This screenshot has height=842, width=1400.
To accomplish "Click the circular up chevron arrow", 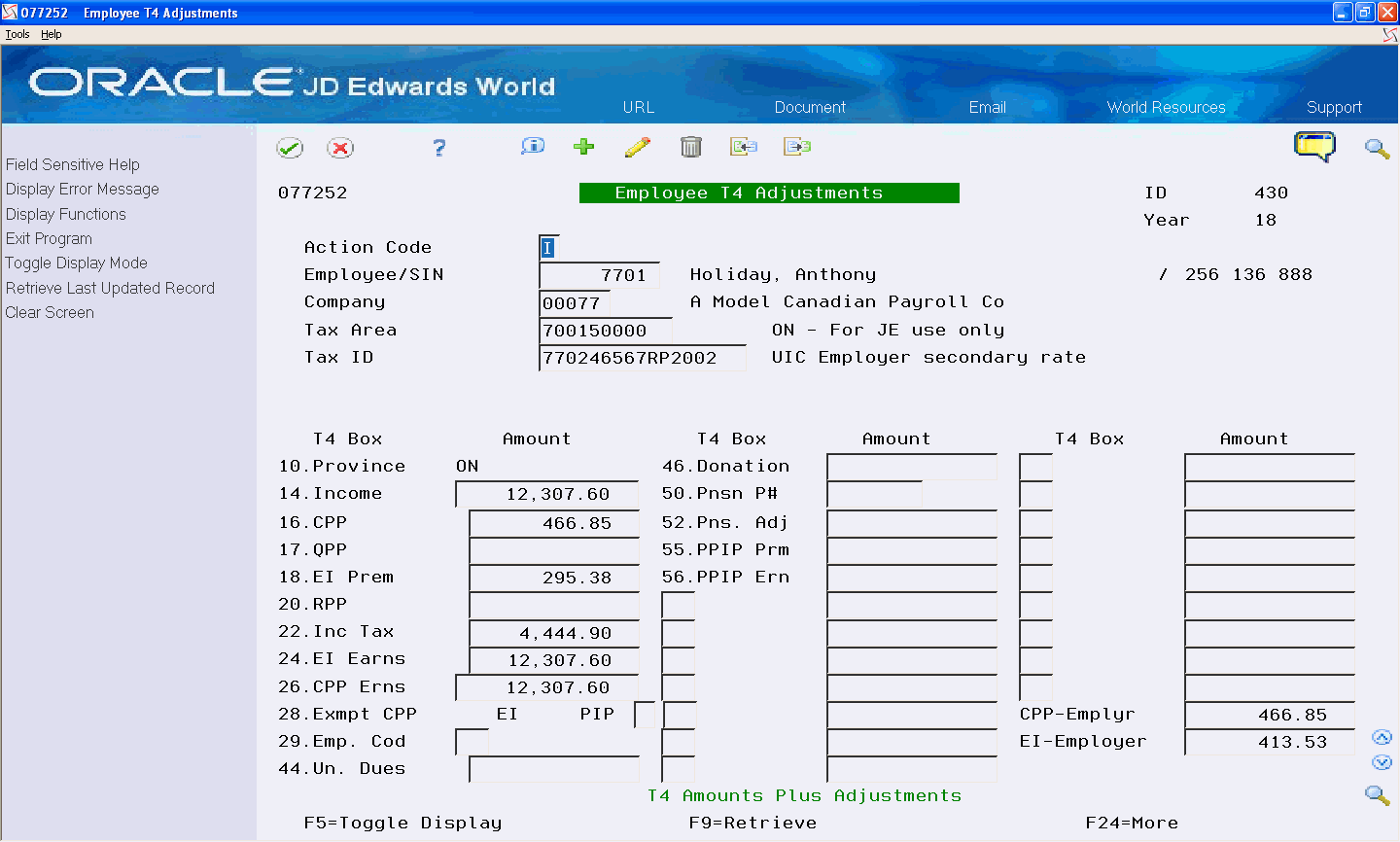I will [1382, 737].
